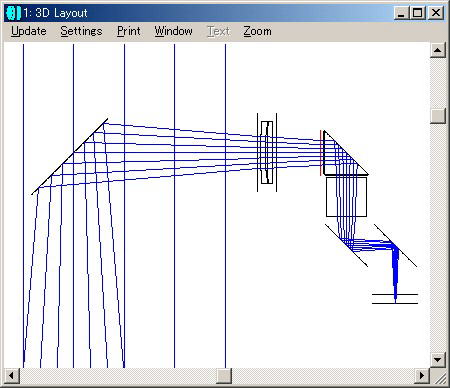The image size is (450, 388).
Task: Click the horizontal scrollbar thumb
Action: 224,376
